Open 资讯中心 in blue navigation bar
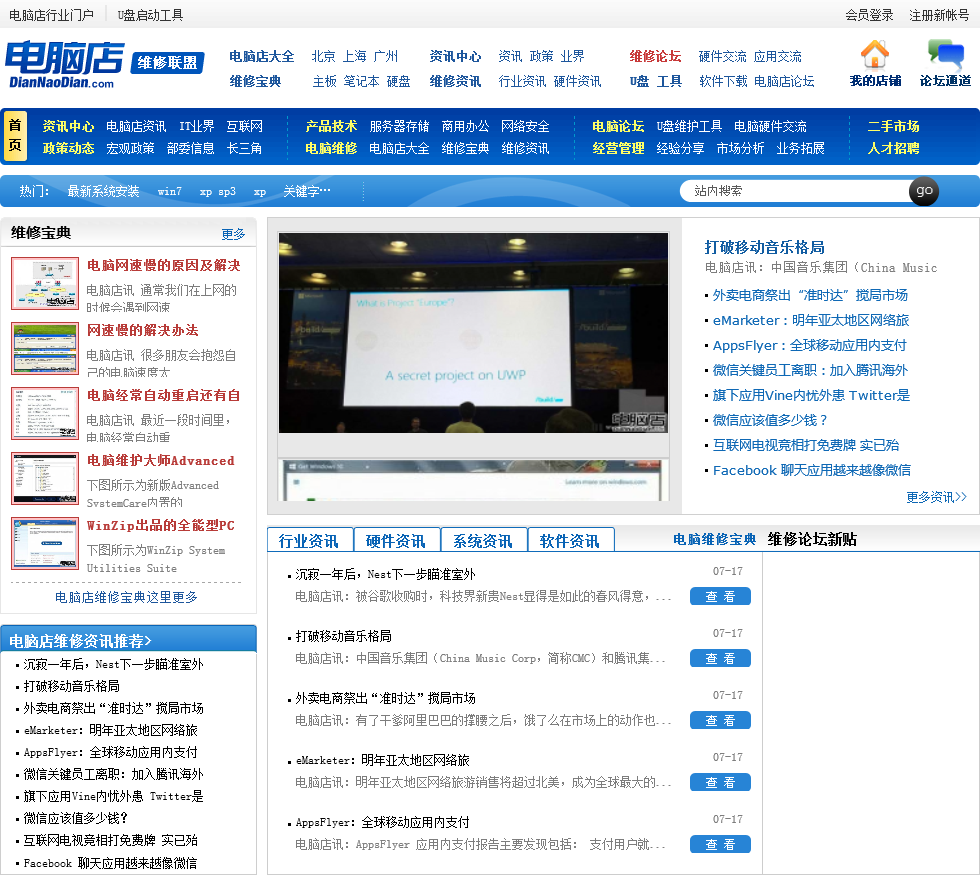 68,126
